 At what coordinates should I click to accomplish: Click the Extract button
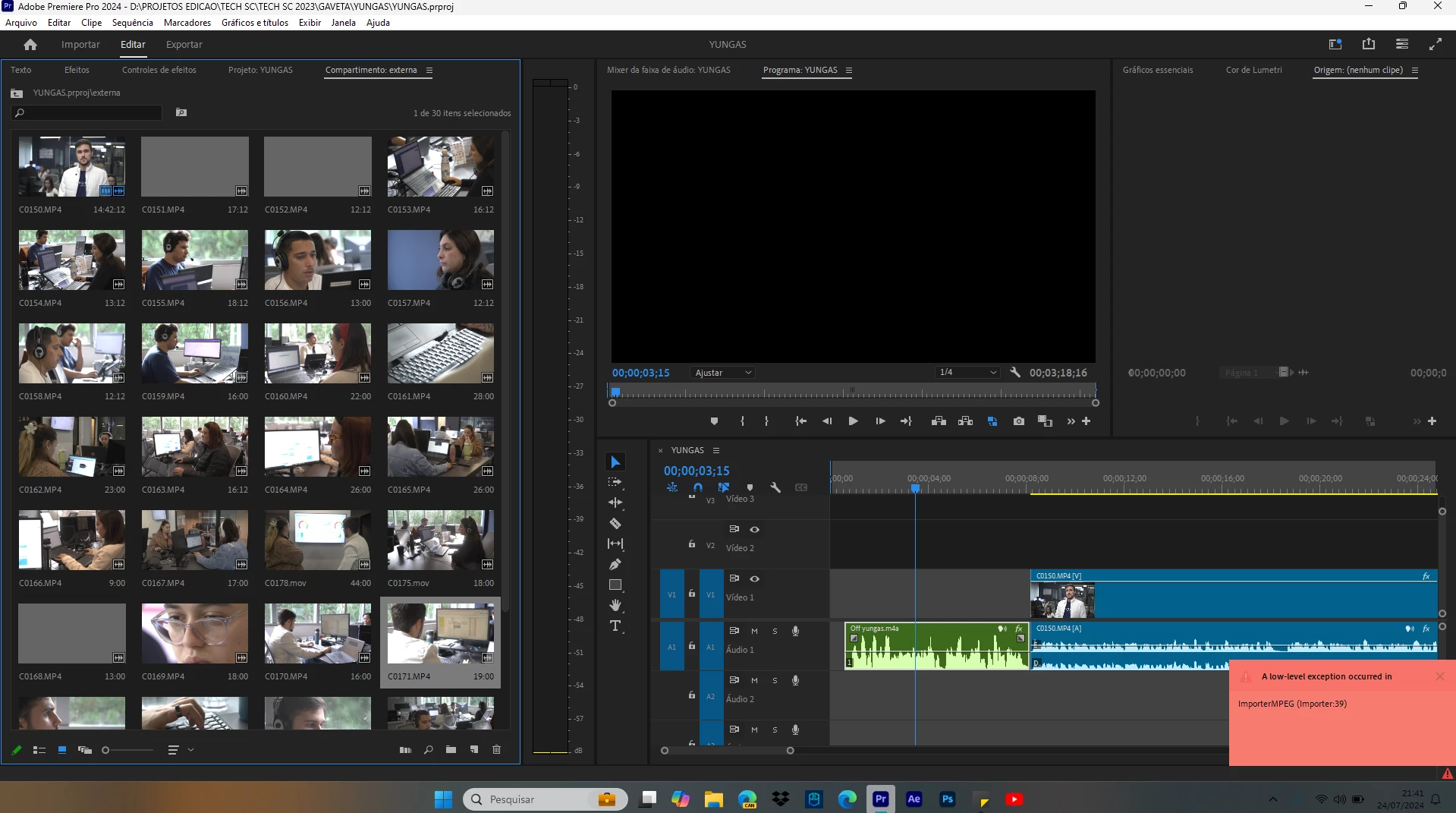965,421
